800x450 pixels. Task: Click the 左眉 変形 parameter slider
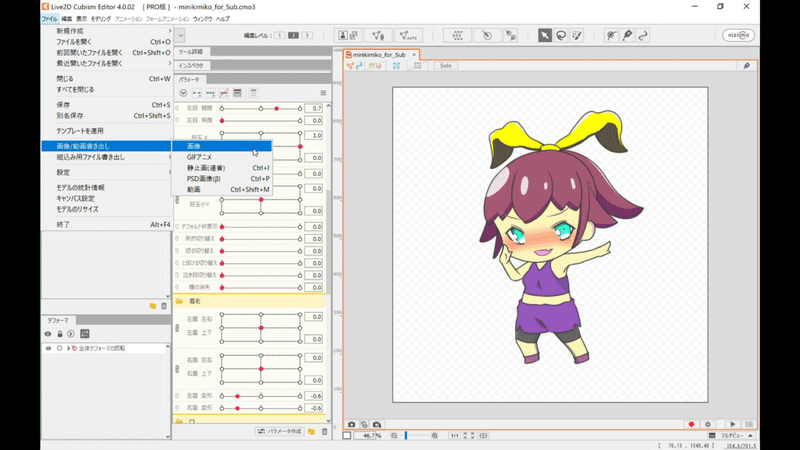coord(261,396)
